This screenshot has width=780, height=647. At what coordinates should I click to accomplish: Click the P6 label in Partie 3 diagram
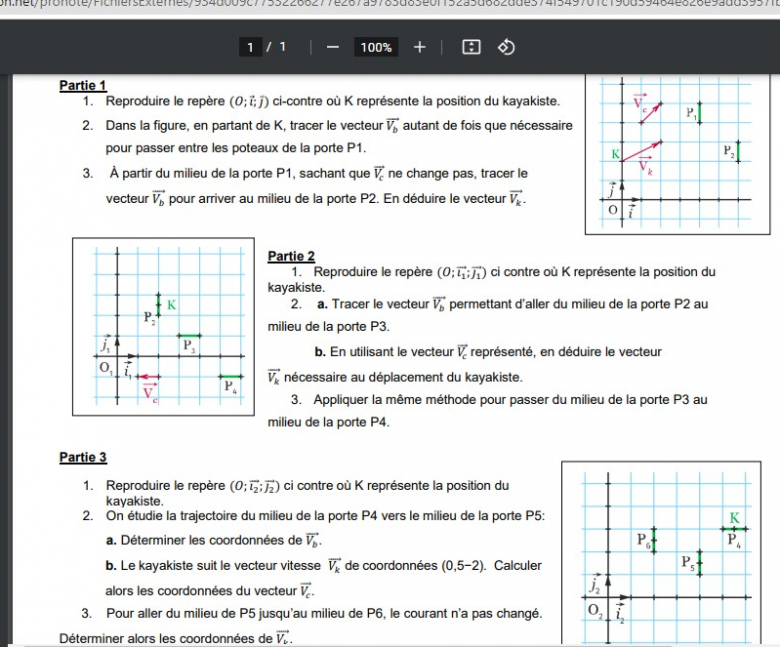[644, 540]
